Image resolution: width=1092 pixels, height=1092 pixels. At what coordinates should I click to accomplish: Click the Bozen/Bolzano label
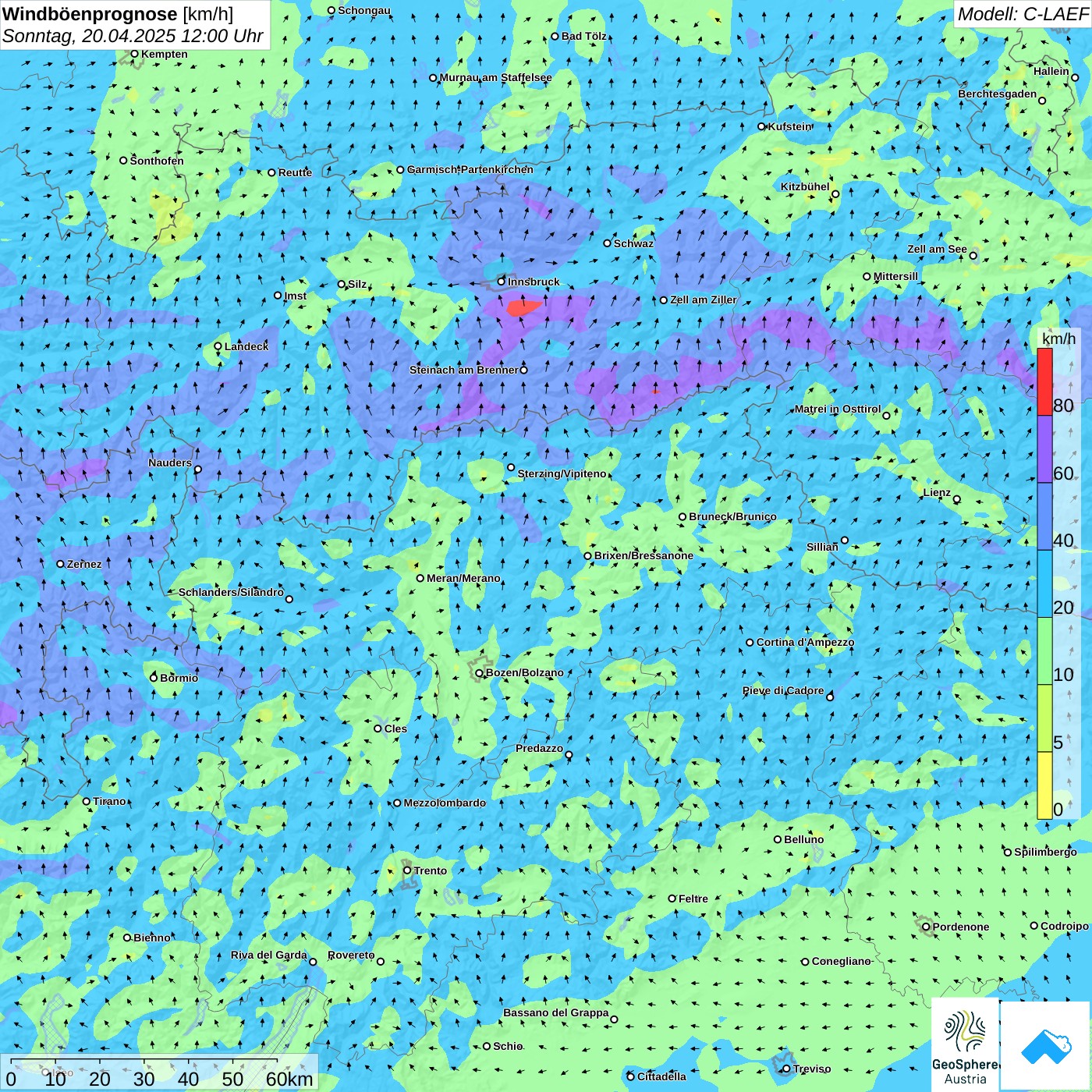[x=524, y=672]
